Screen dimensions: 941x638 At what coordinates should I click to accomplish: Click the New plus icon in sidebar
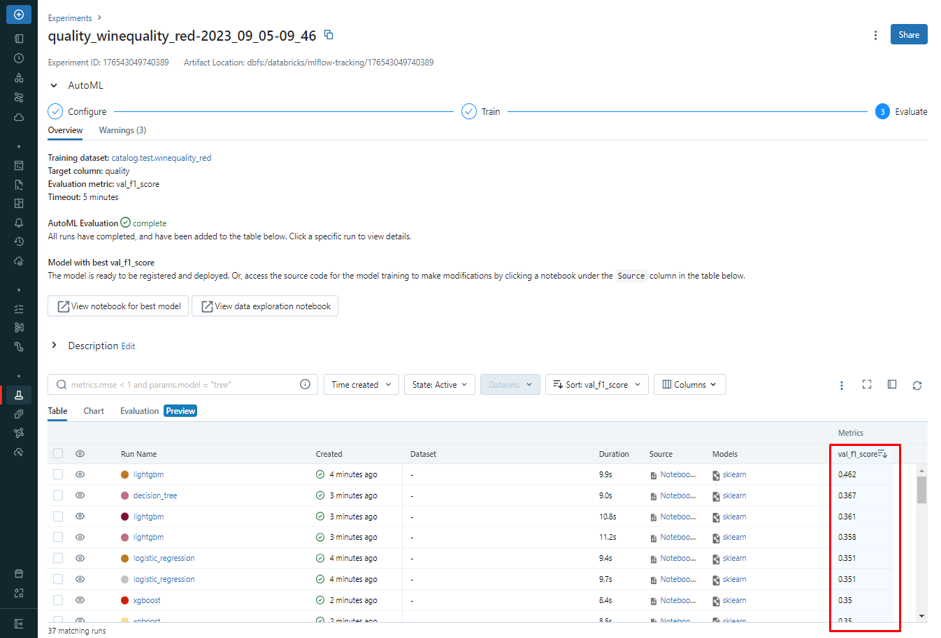pyautogui.click(x=18, y=16)
